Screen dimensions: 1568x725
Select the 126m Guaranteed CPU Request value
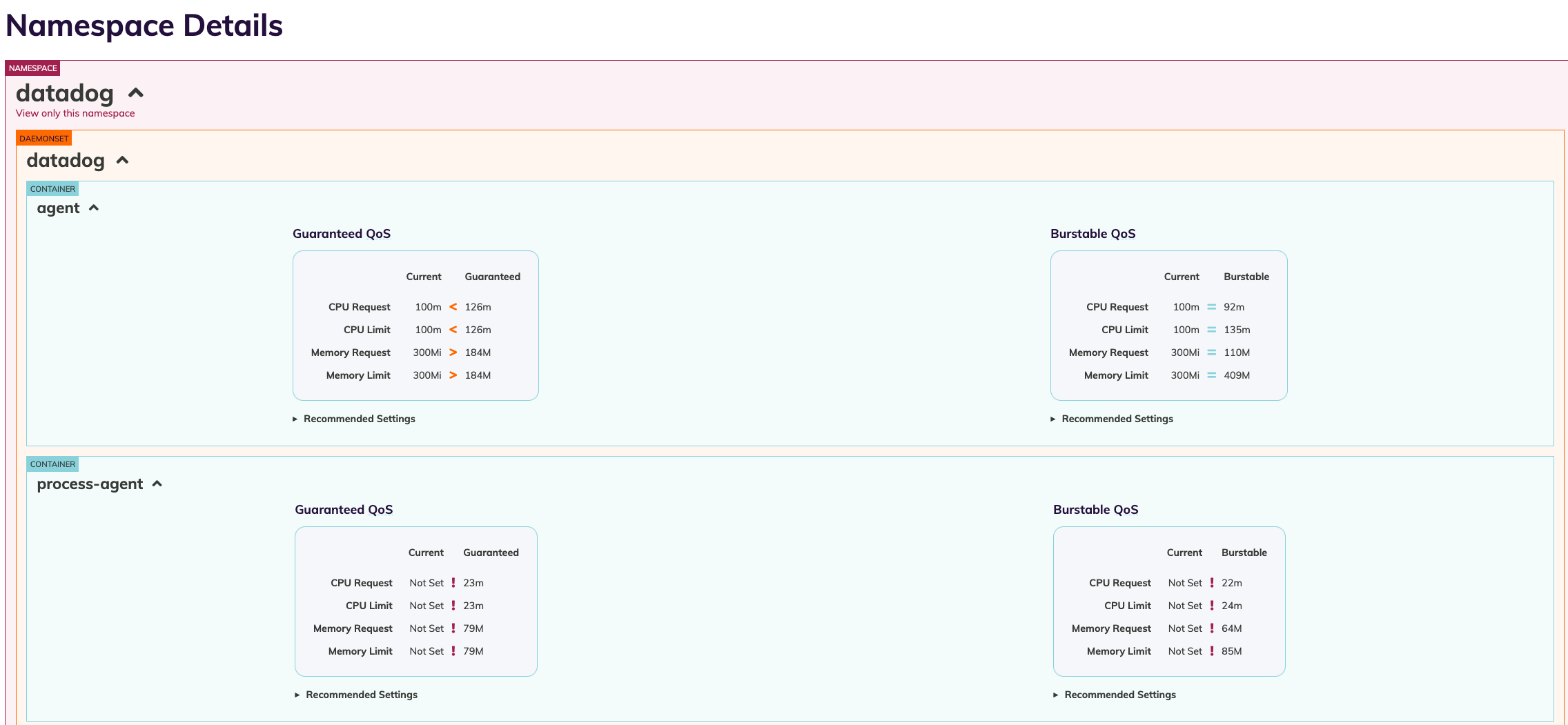pyautogui.click(x=478, y=307)
